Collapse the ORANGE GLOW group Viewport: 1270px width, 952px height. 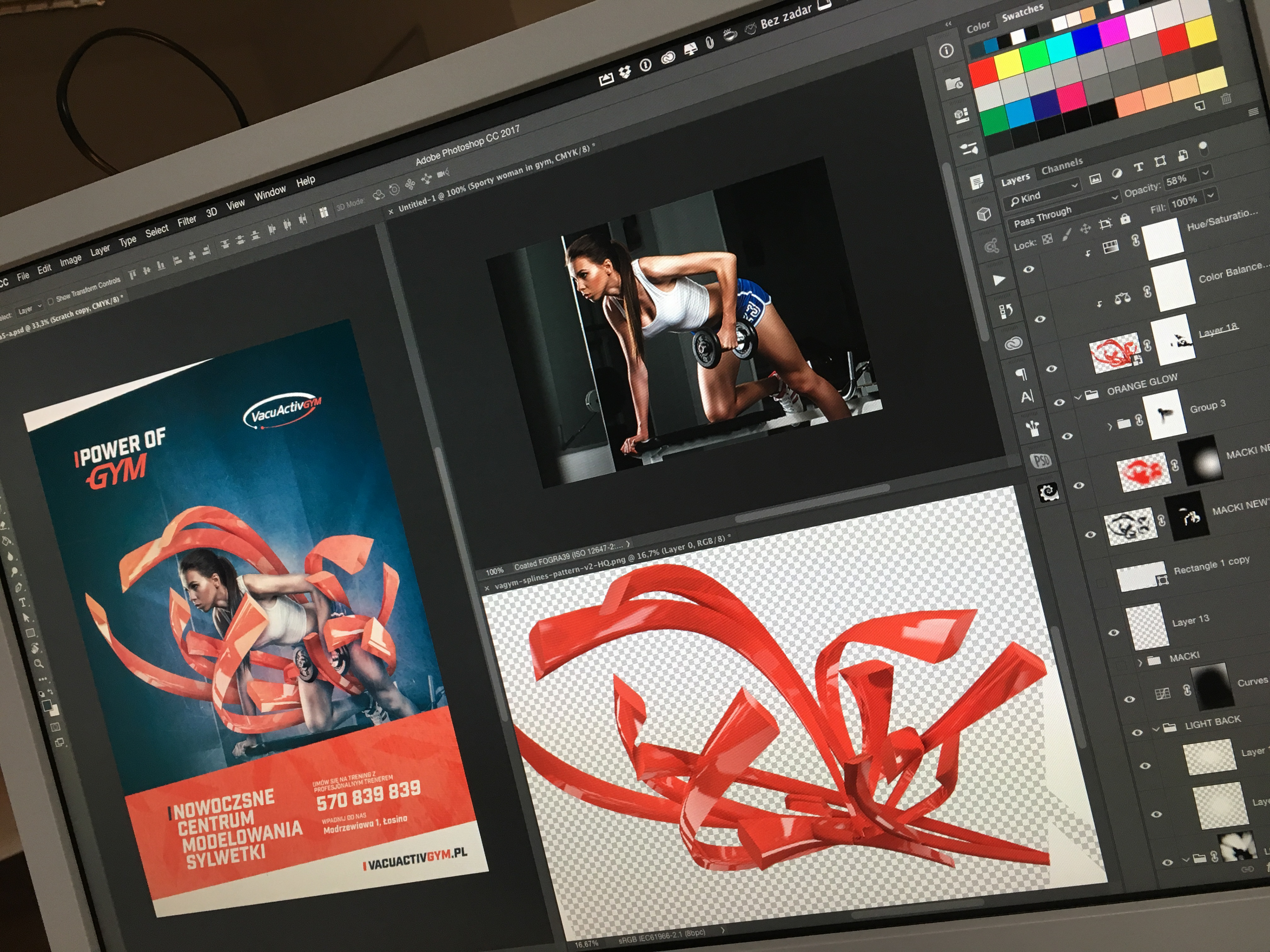click(x=1078, y=397)
